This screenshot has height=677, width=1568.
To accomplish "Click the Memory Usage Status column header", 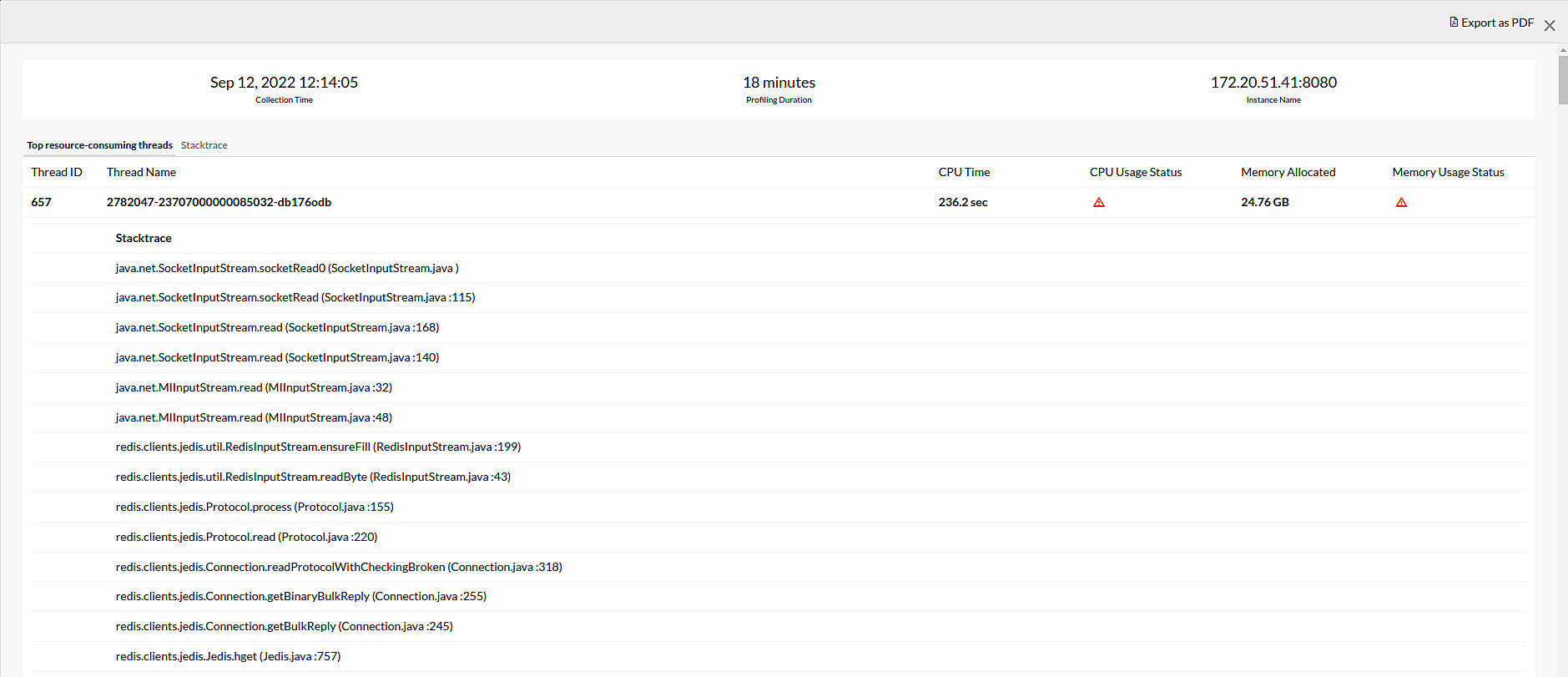I will (x=1448, y=172).
